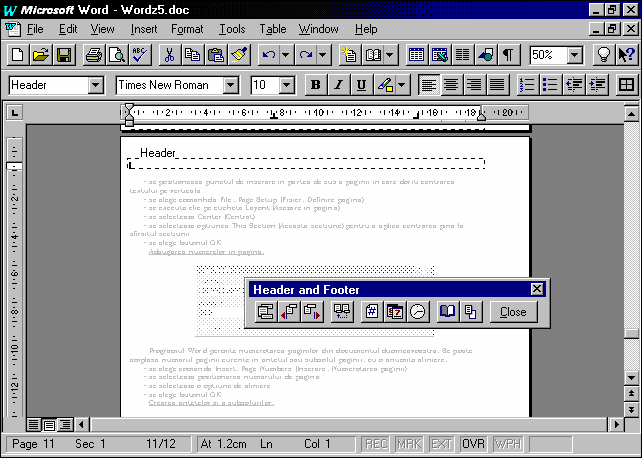
Task: Paste the clipboard contents with the Paste icon
Action: pyautogui.click(x=215, y=55)
